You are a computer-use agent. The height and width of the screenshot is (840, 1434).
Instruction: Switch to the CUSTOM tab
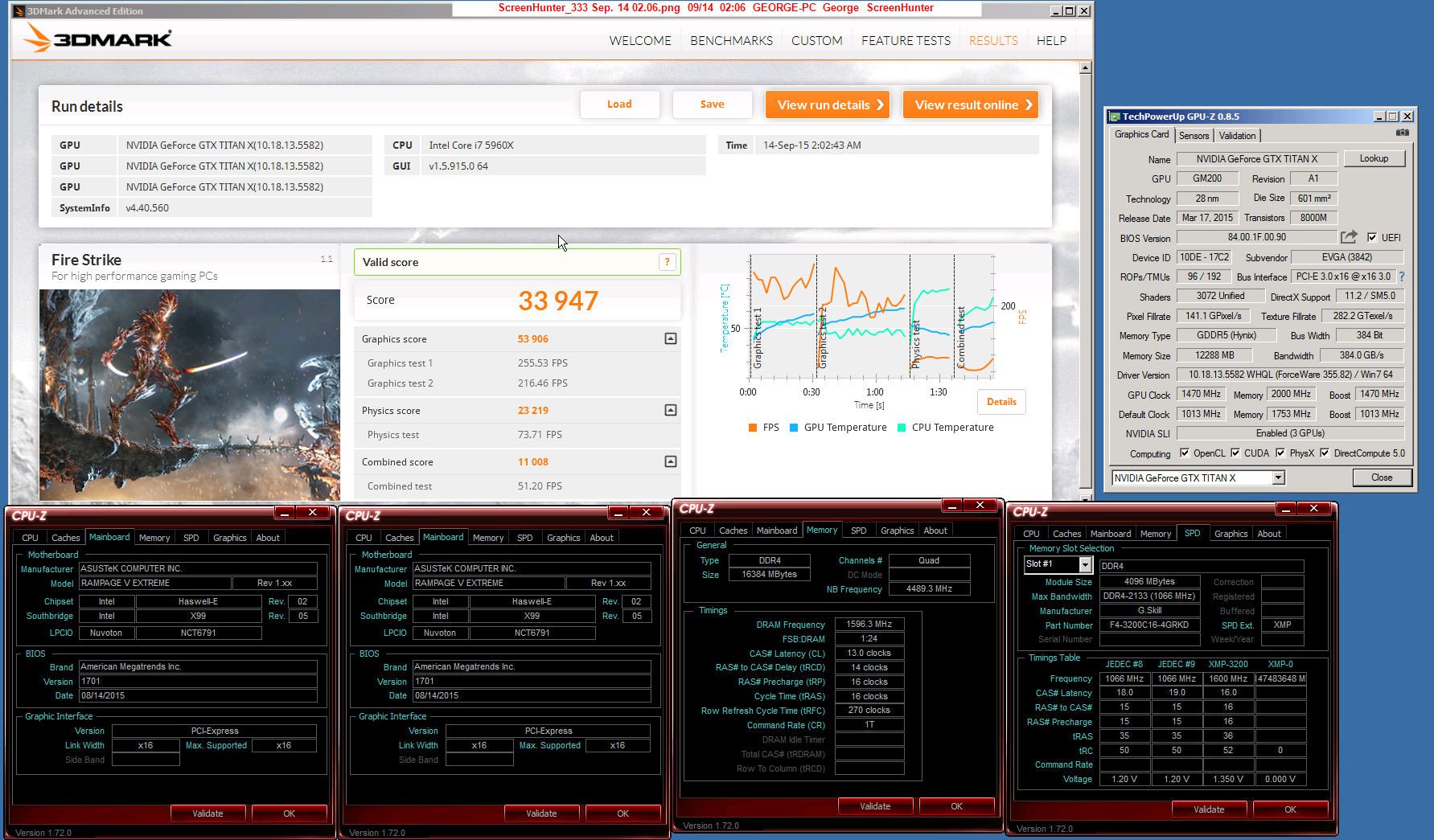pyautogui.click(x=817, y=40)
